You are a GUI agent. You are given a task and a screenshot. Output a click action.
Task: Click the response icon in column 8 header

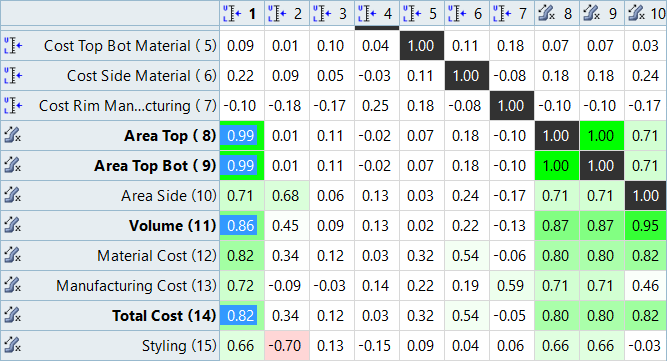(546, 14)
